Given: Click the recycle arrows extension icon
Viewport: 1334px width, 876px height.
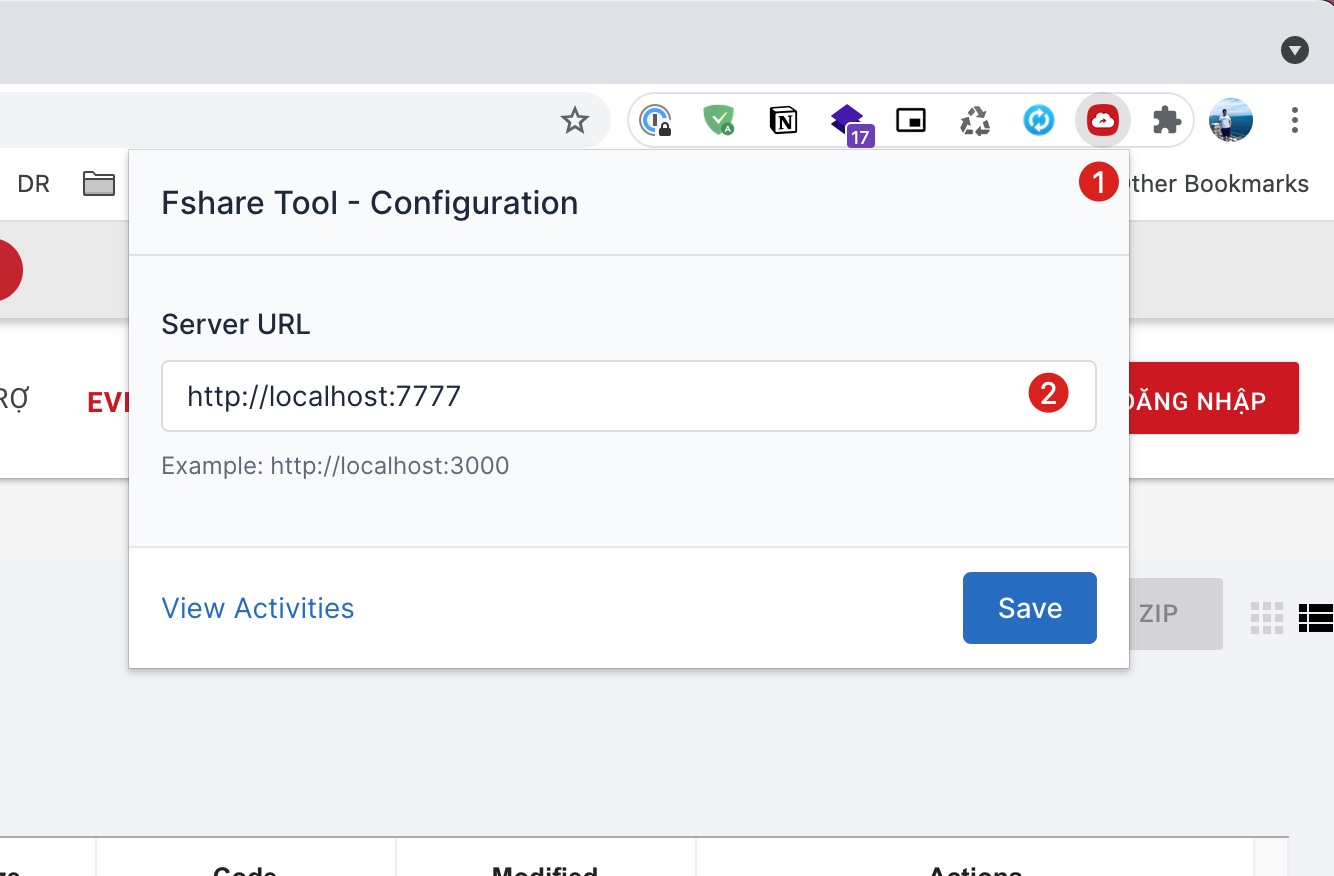Looking at the screenshot, I should tap(975, 121).
